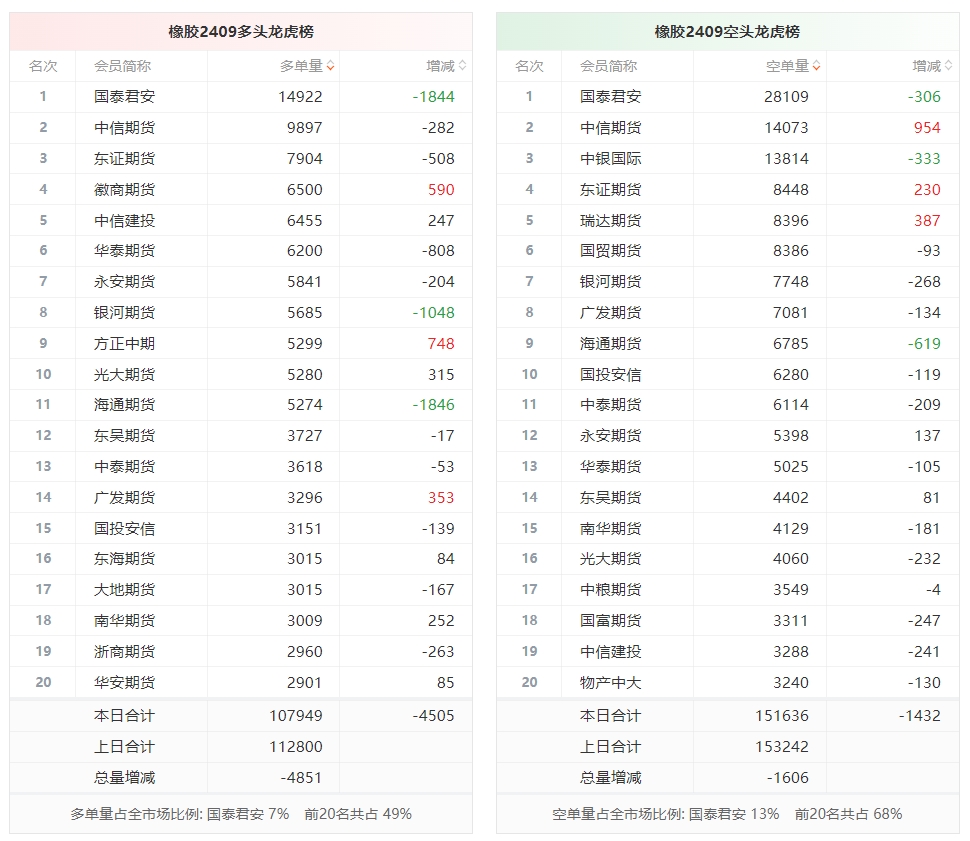Click long position value 14922
Screen dimensions: 970x841
tap(300, 97)
